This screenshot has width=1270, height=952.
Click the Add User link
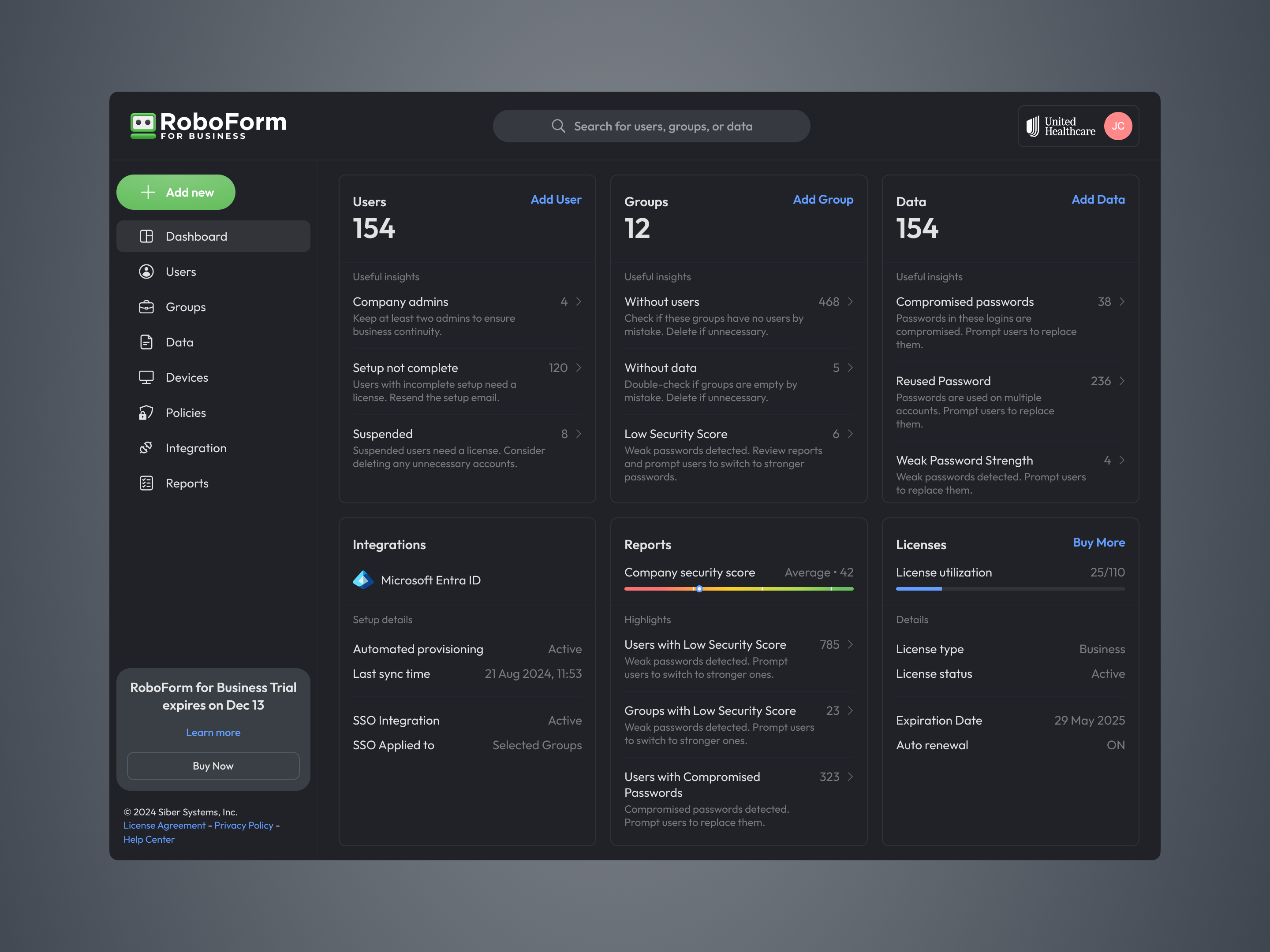click(556, 199)
